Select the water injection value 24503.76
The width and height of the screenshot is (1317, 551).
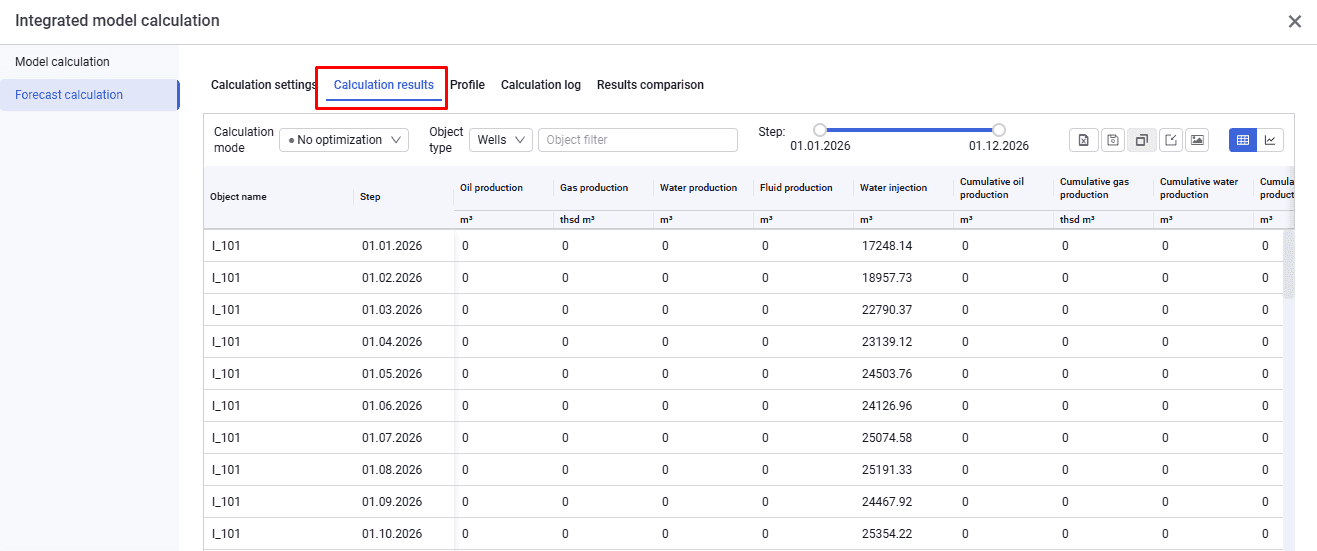tap(886, 374)
